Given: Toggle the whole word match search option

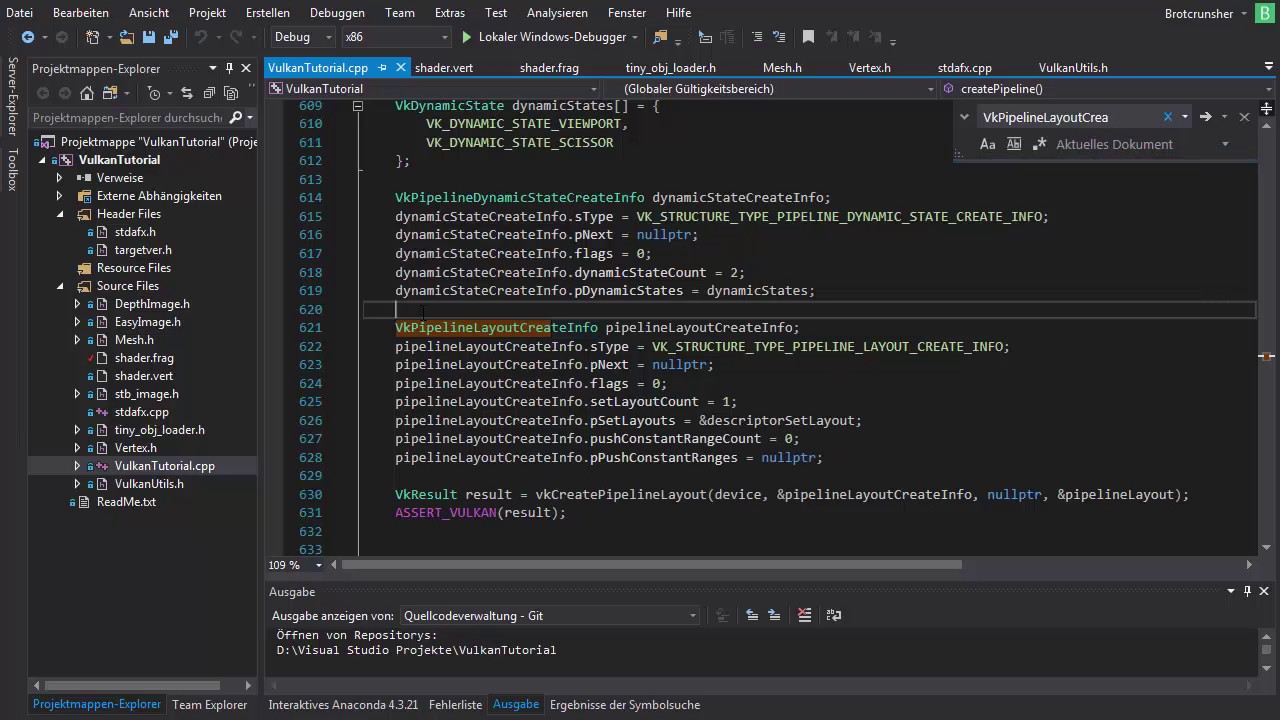Looking at the screenshot, I should point(1014,144).
